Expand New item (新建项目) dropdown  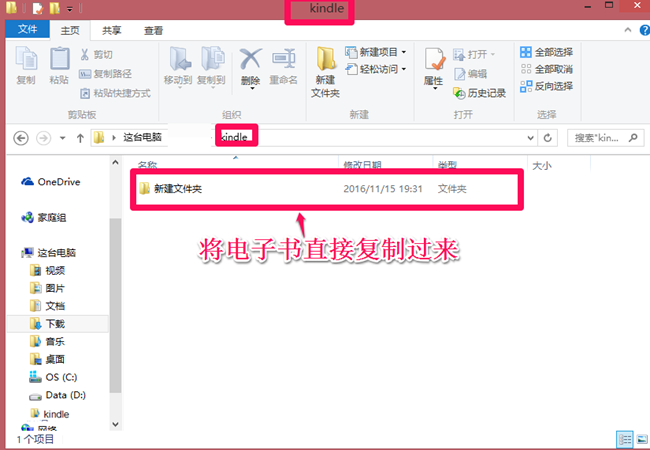click(404, 52)
